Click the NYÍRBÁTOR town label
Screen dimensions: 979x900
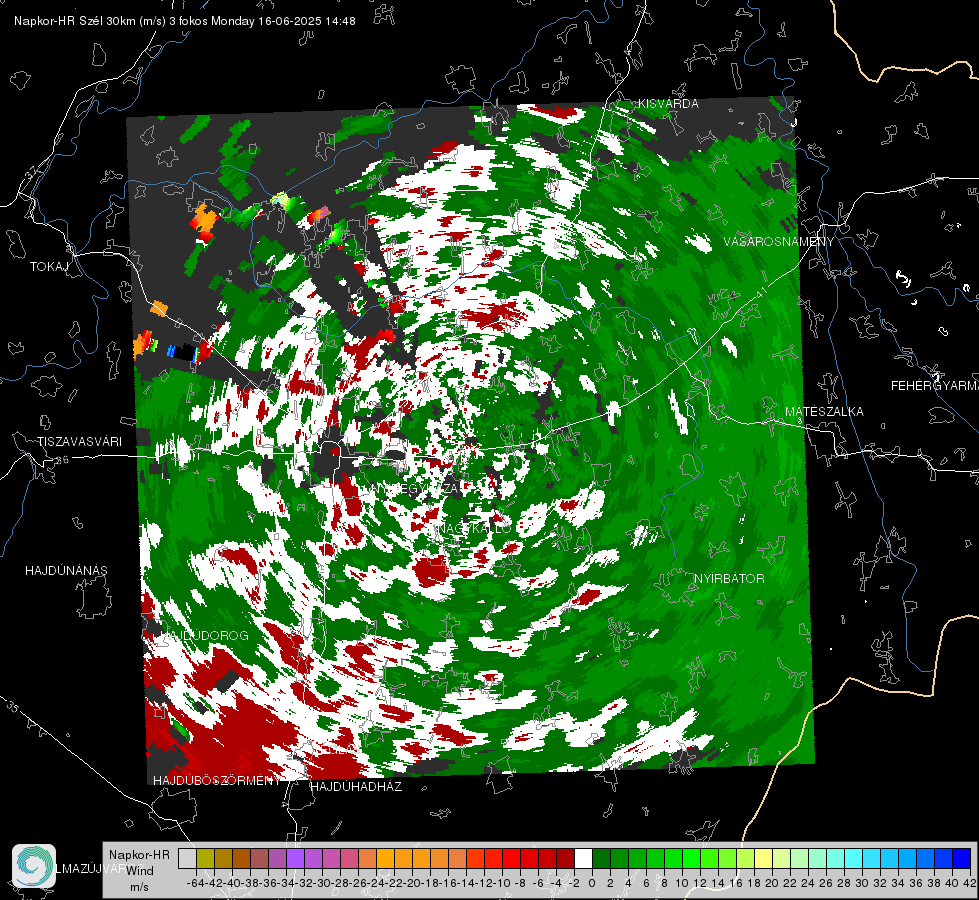pos(729,579)
